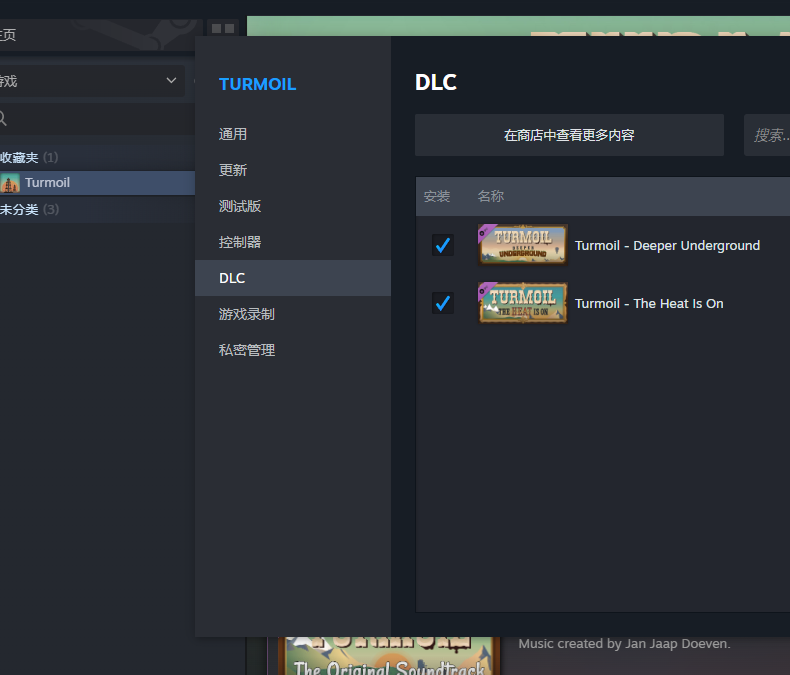This screenshot has width=790, height=675.
Task: Switch to the 测试版 section
Action: click(240, 206)
